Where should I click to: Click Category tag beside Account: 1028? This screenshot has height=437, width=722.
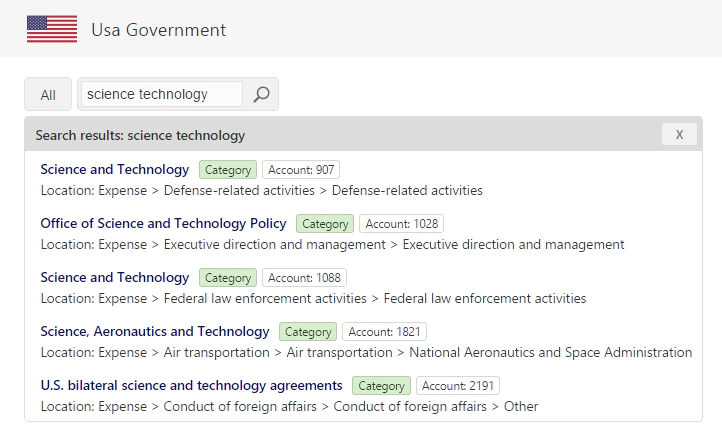pos(325,223)
